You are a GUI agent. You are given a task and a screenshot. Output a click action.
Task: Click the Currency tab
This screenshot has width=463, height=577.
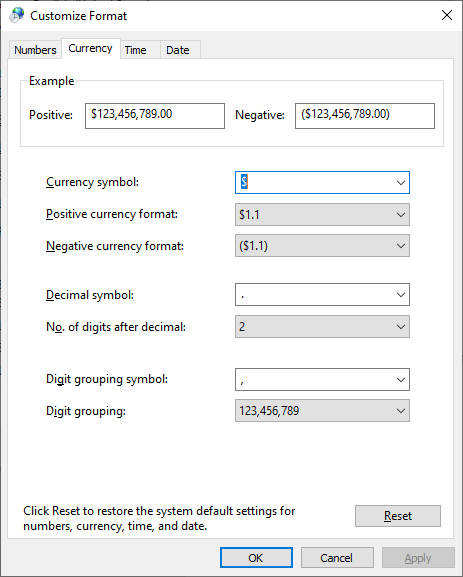[x=91, y=48]
